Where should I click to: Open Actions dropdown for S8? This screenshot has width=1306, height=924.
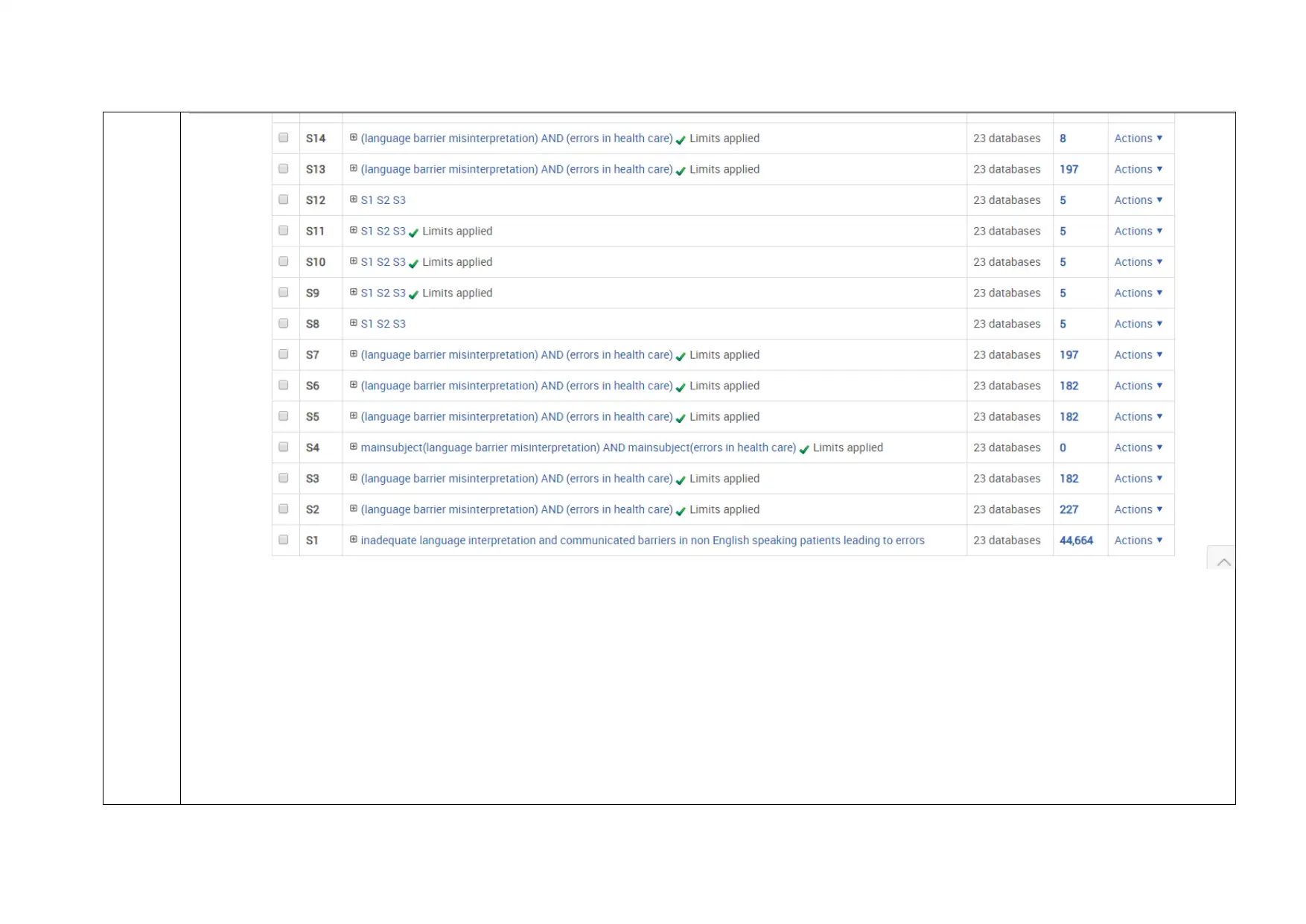[x=1138, y=324]
